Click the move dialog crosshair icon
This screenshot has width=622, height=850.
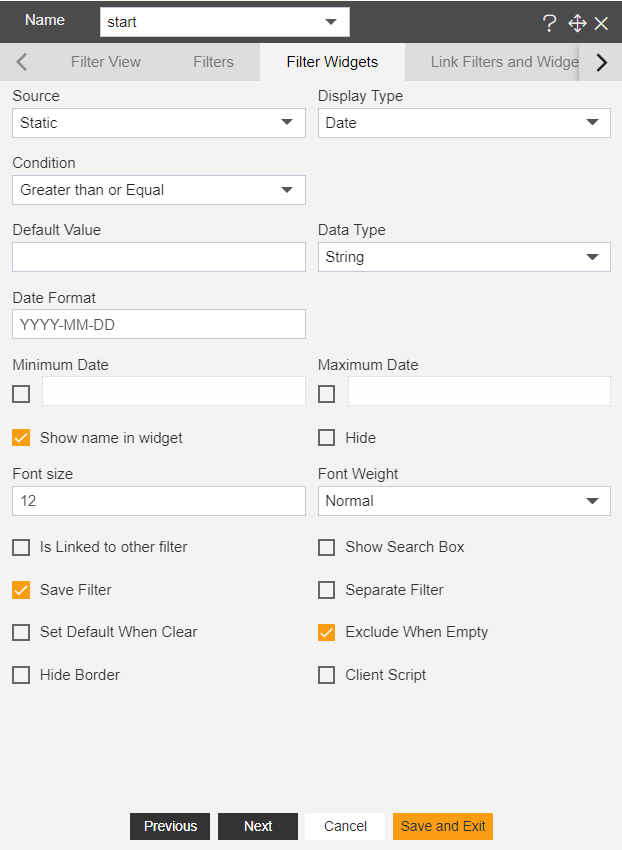click(x=577, y=23)
